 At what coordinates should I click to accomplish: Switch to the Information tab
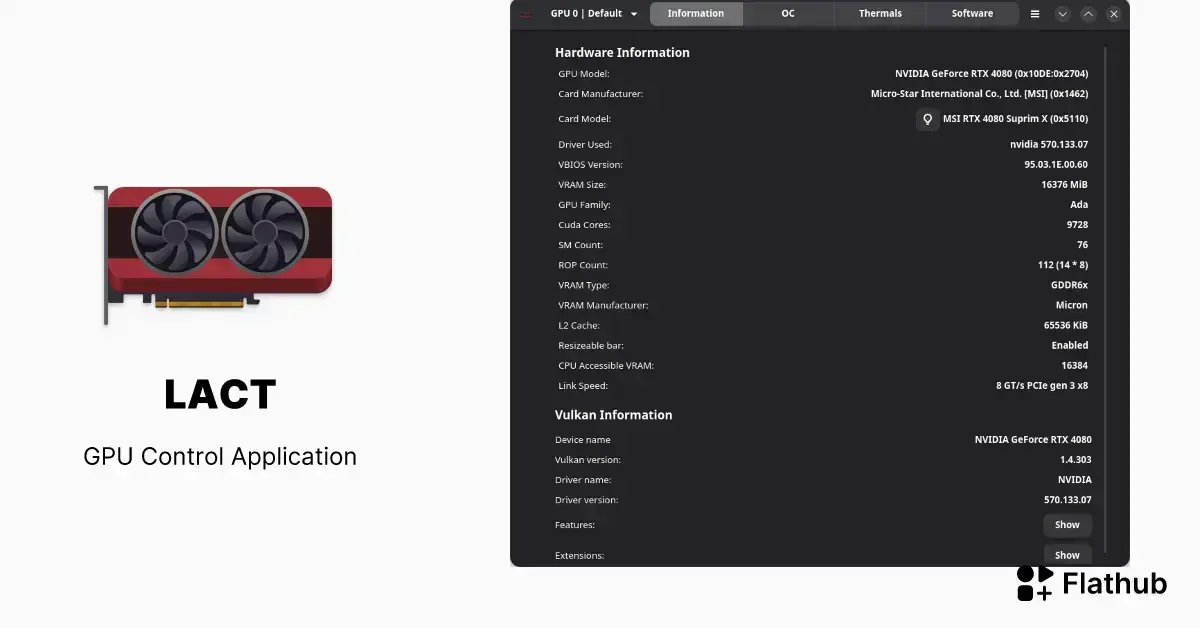[696, 14]
